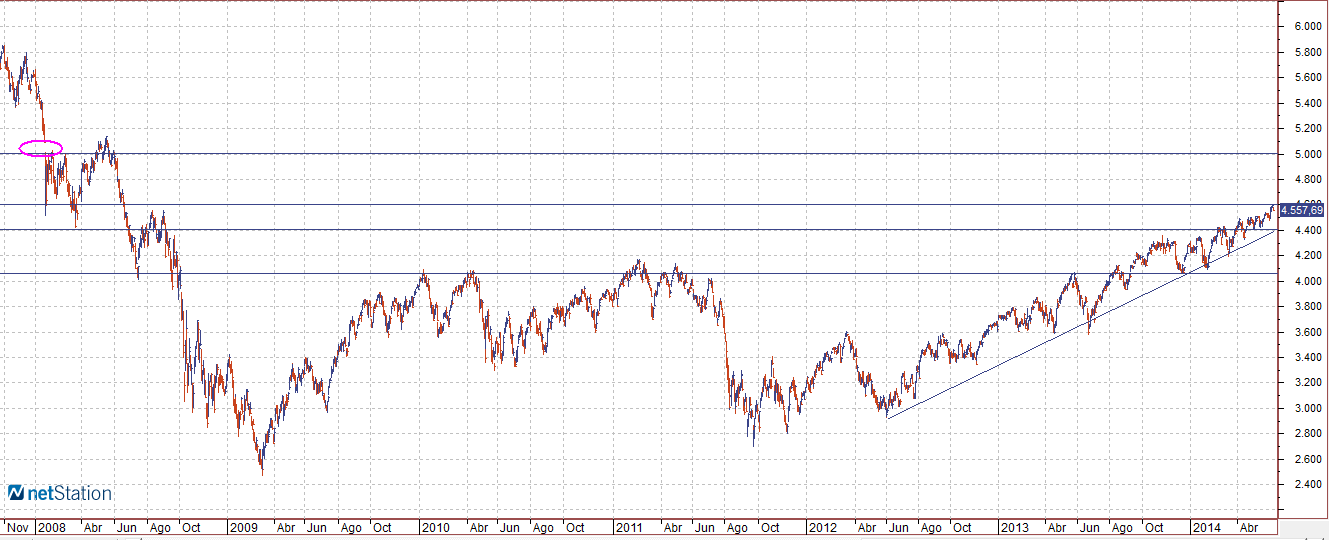Click the 2012 year label on the time axis
The height and width of the screenshot is (540, 1329).
(x=822, y=527)
